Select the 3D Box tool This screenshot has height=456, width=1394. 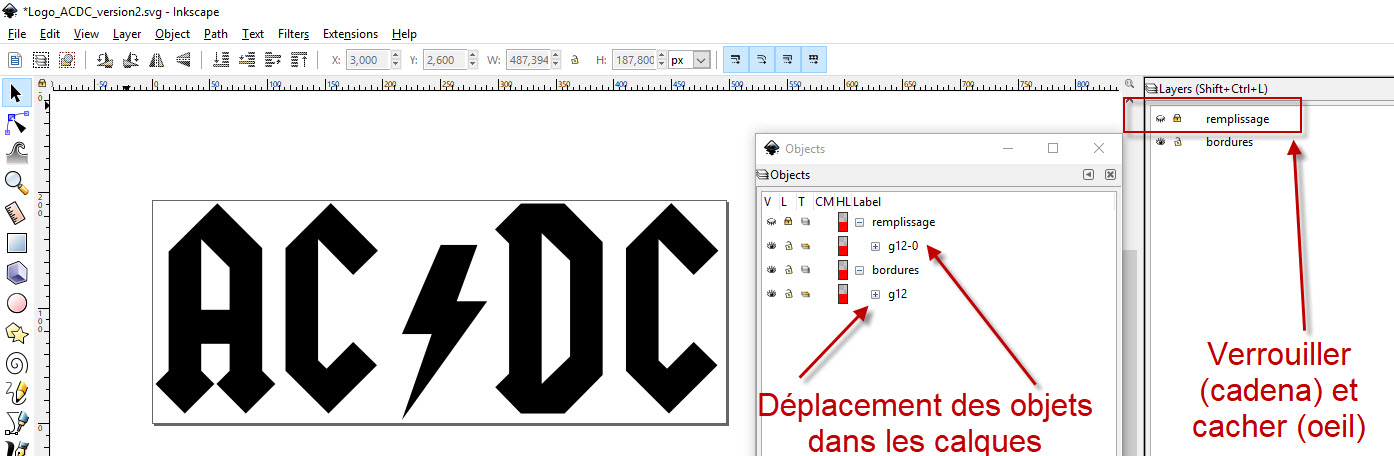(16, 272)
